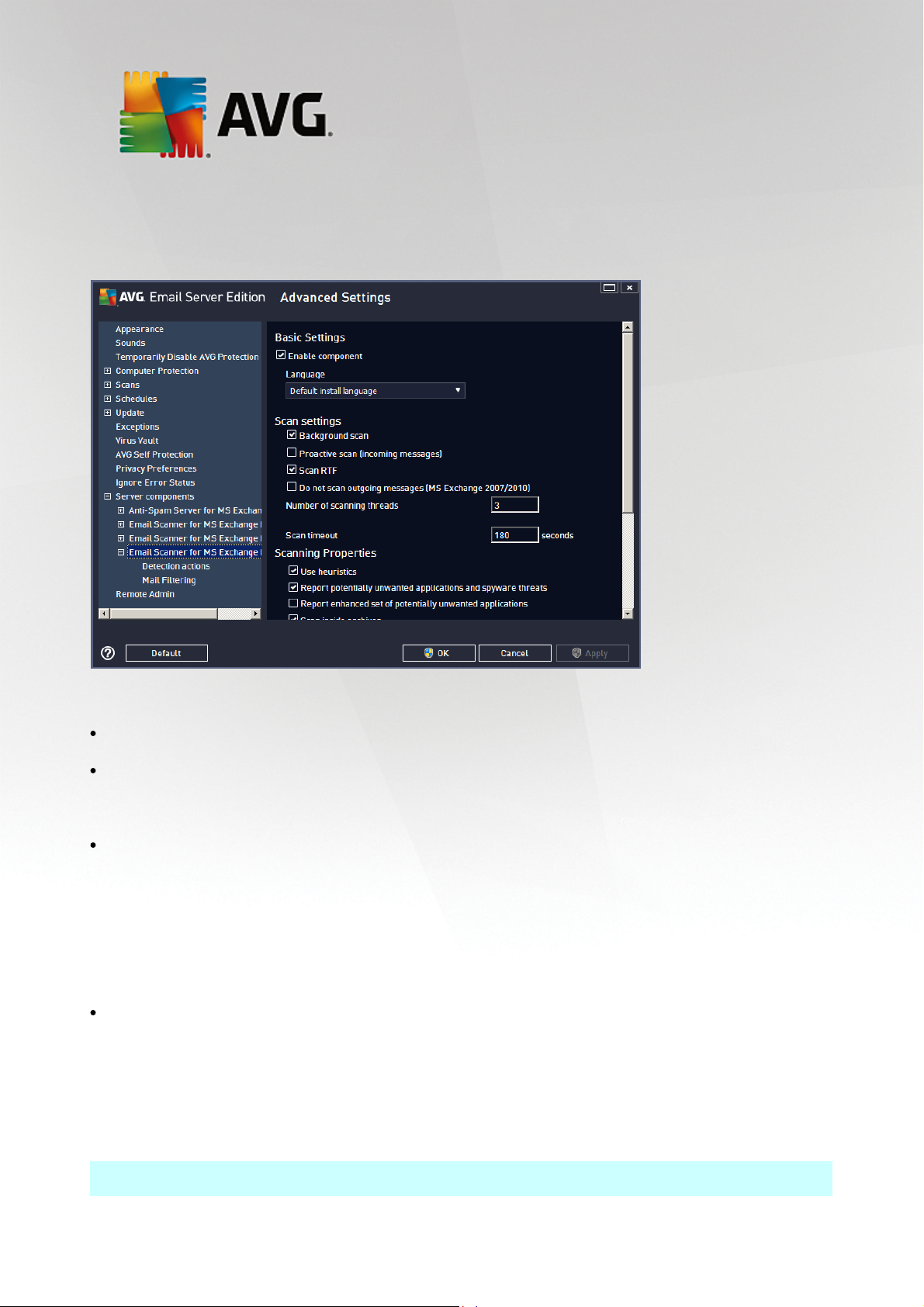This screenshot has width=924, height=1307.
Task: Click the tree panel horizontal scrollbar thumb
Action: pyautogui.click(x=164, y=614)
